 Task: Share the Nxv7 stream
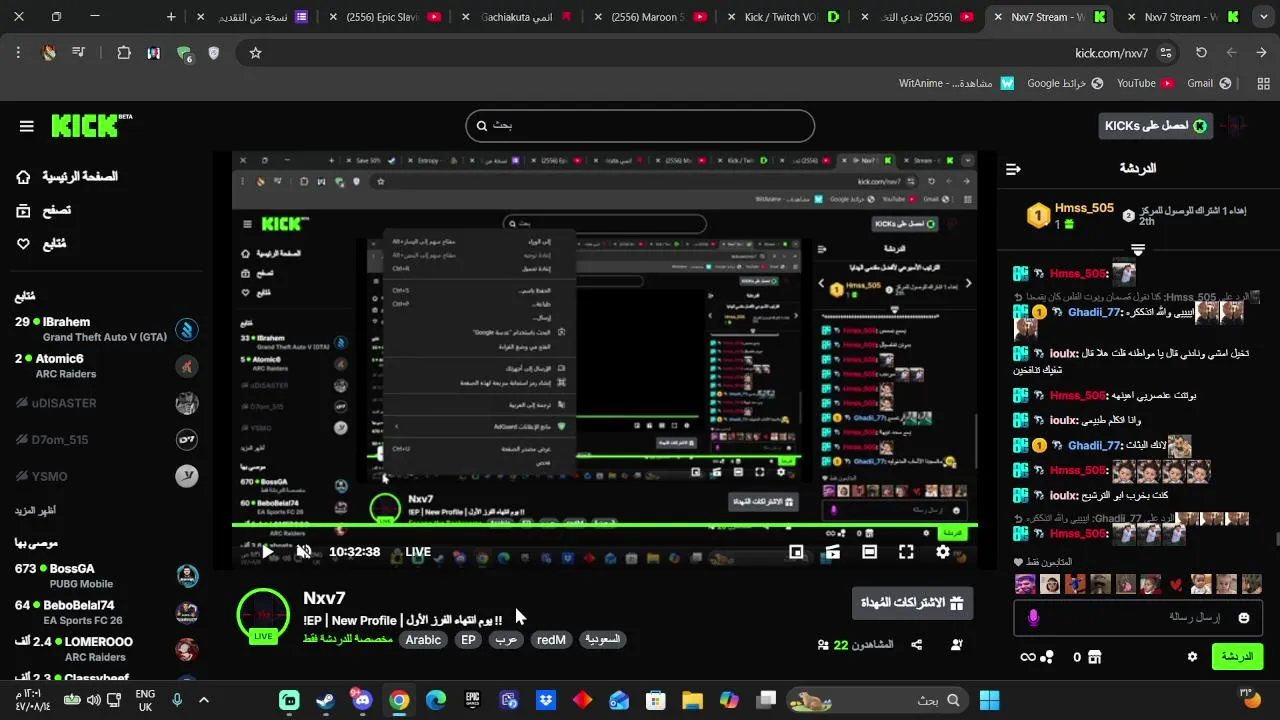pyautogui.click(x=917, y=645)
